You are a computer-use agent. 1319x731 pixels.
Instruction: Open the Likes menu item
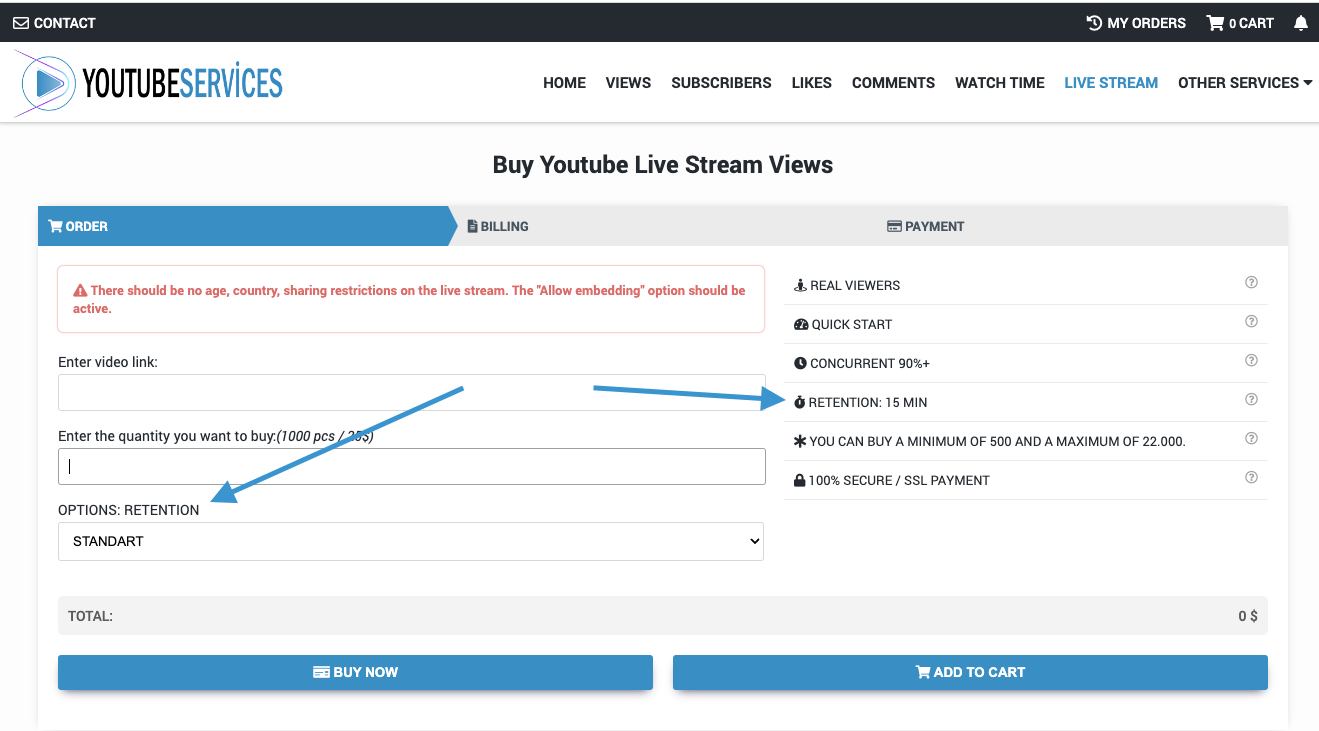click(x=811, y=83)
